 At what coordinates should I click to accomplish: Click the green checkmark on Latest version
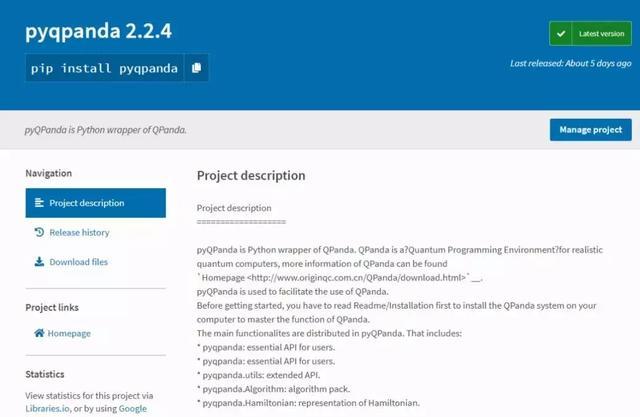(562, 34)
